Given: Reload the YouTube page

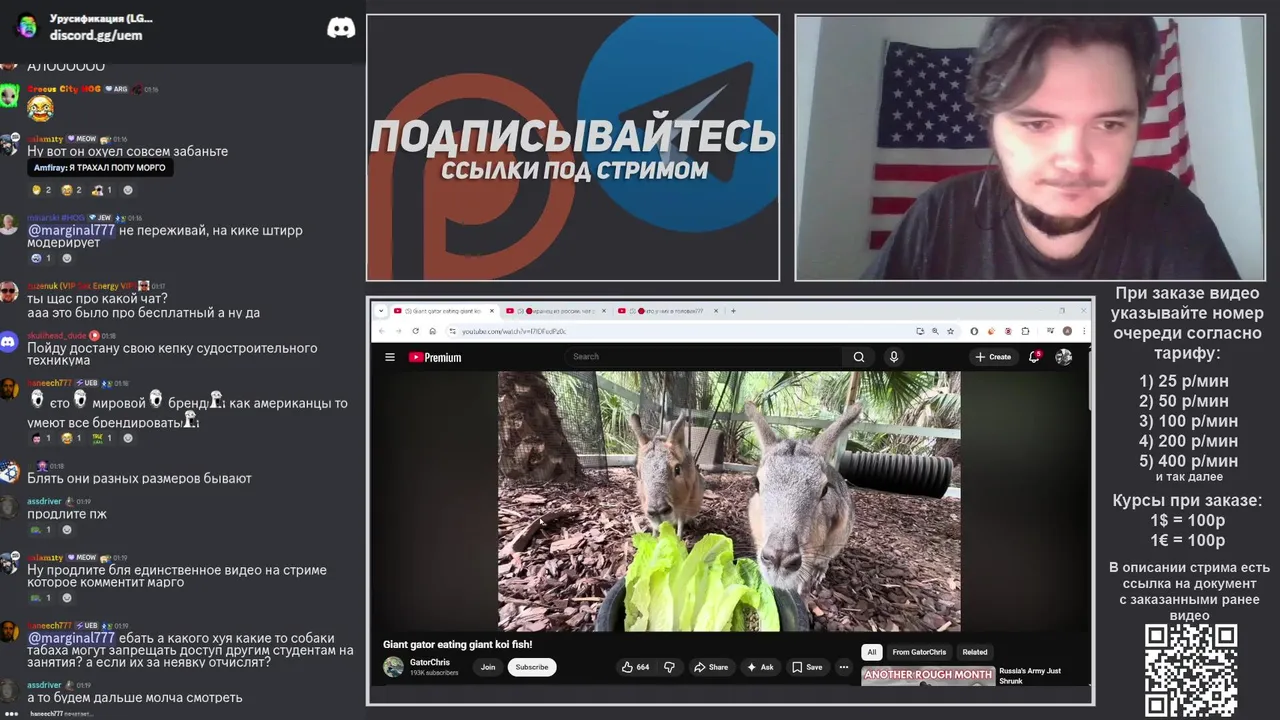Looking at the screenshot, I should (x=416, y=331).
